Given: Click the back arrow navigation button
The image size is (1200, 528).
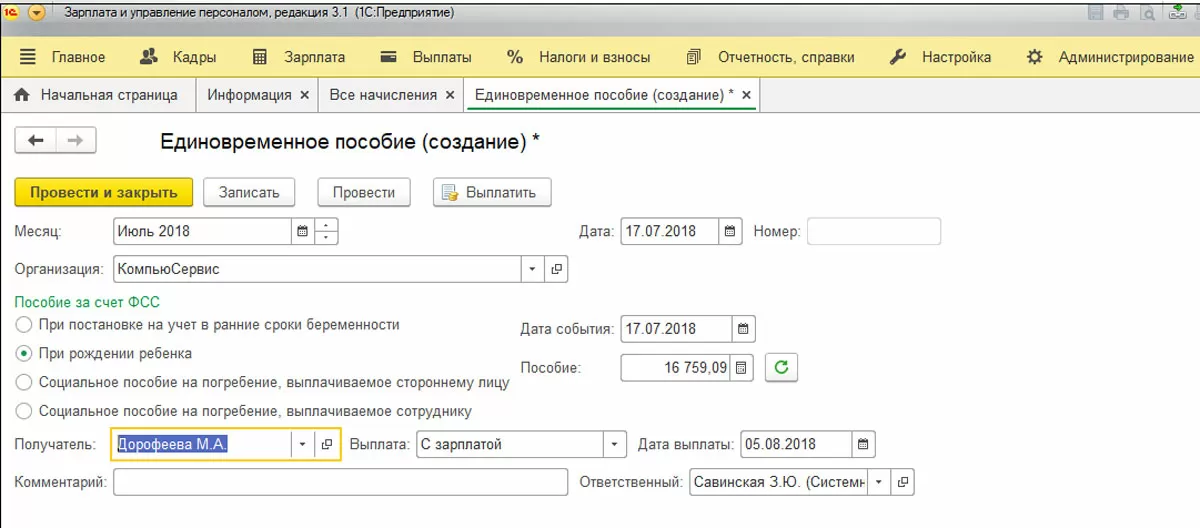Looking at the screenshot, I should click(x=36, y=141).
